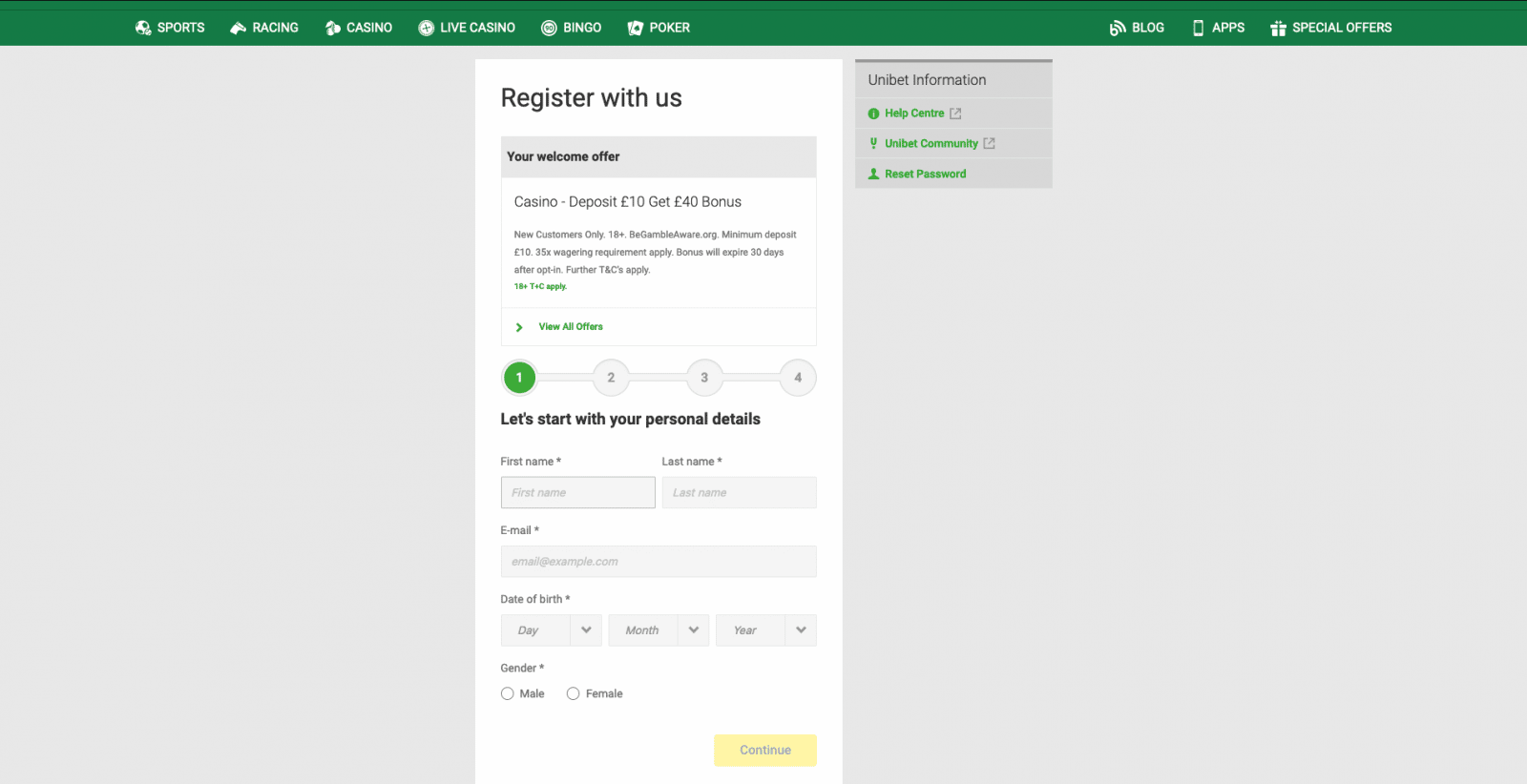Click the Continue button
1527x784 pixels.
[765, 751]
